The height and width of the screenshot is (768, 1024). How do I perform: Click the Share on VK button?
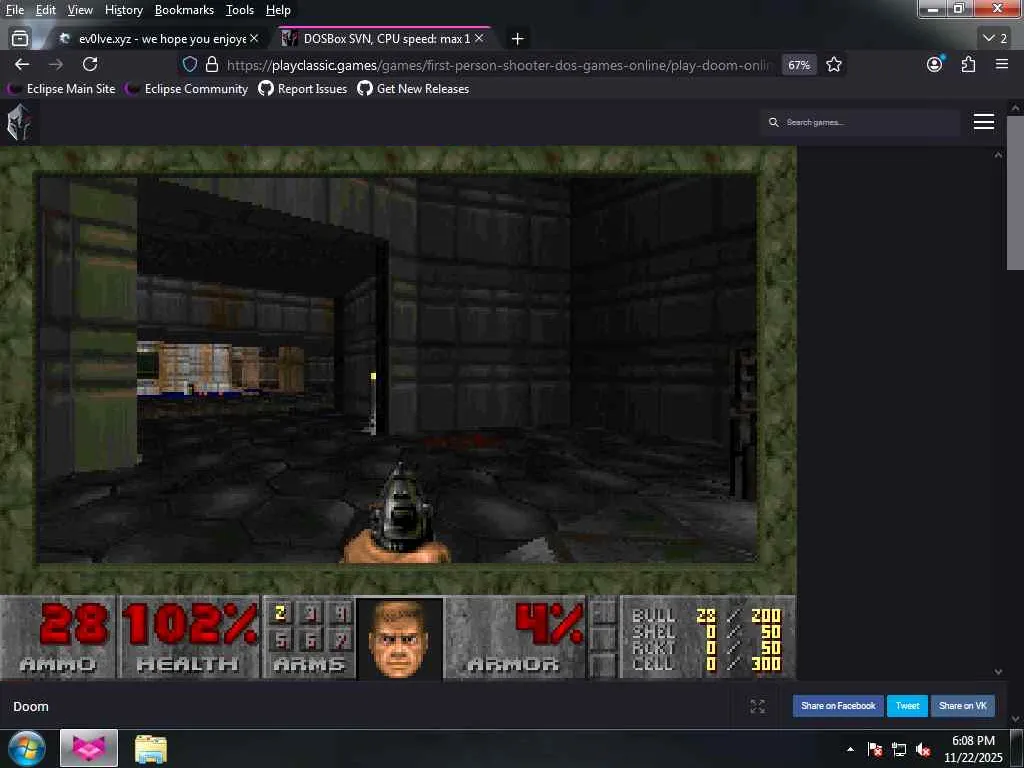963,706
